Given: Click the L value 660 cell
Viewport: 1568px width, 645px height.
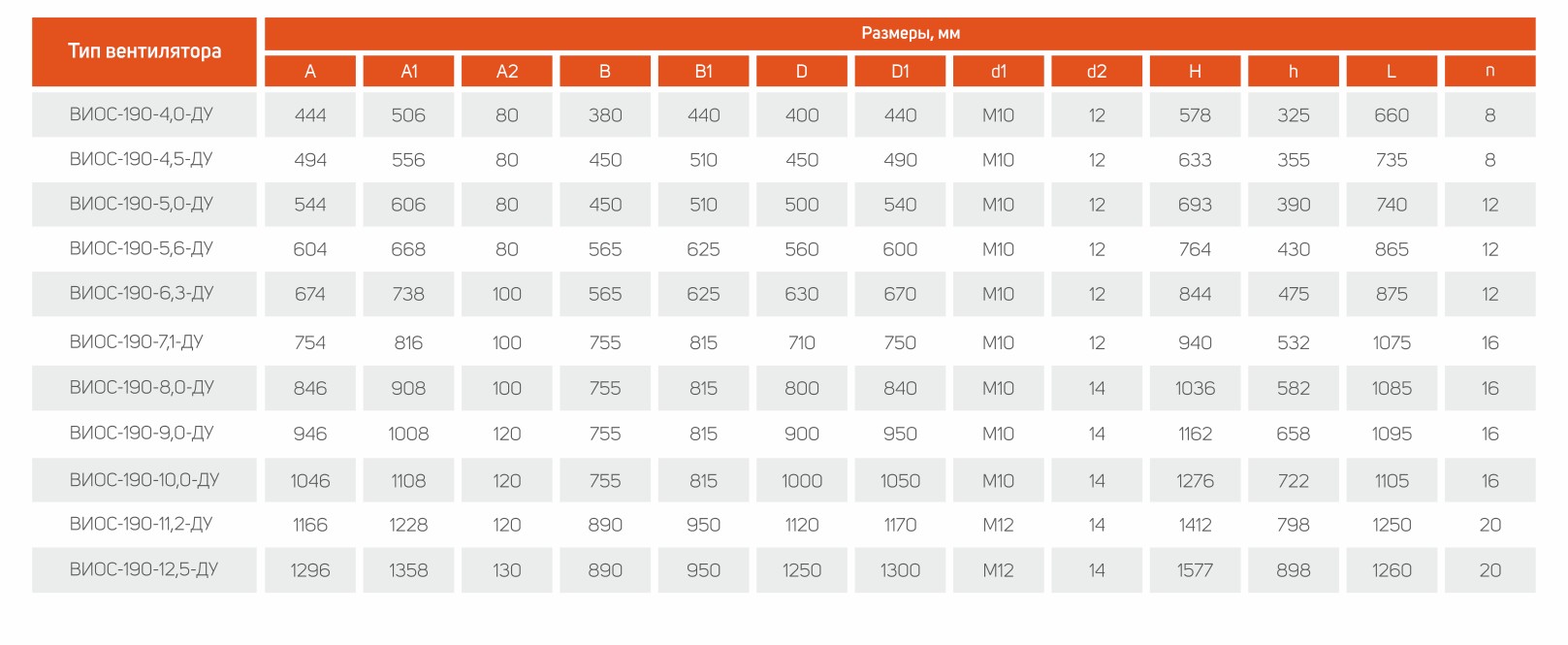Looking at the screenshot, I should [1392, 114].
